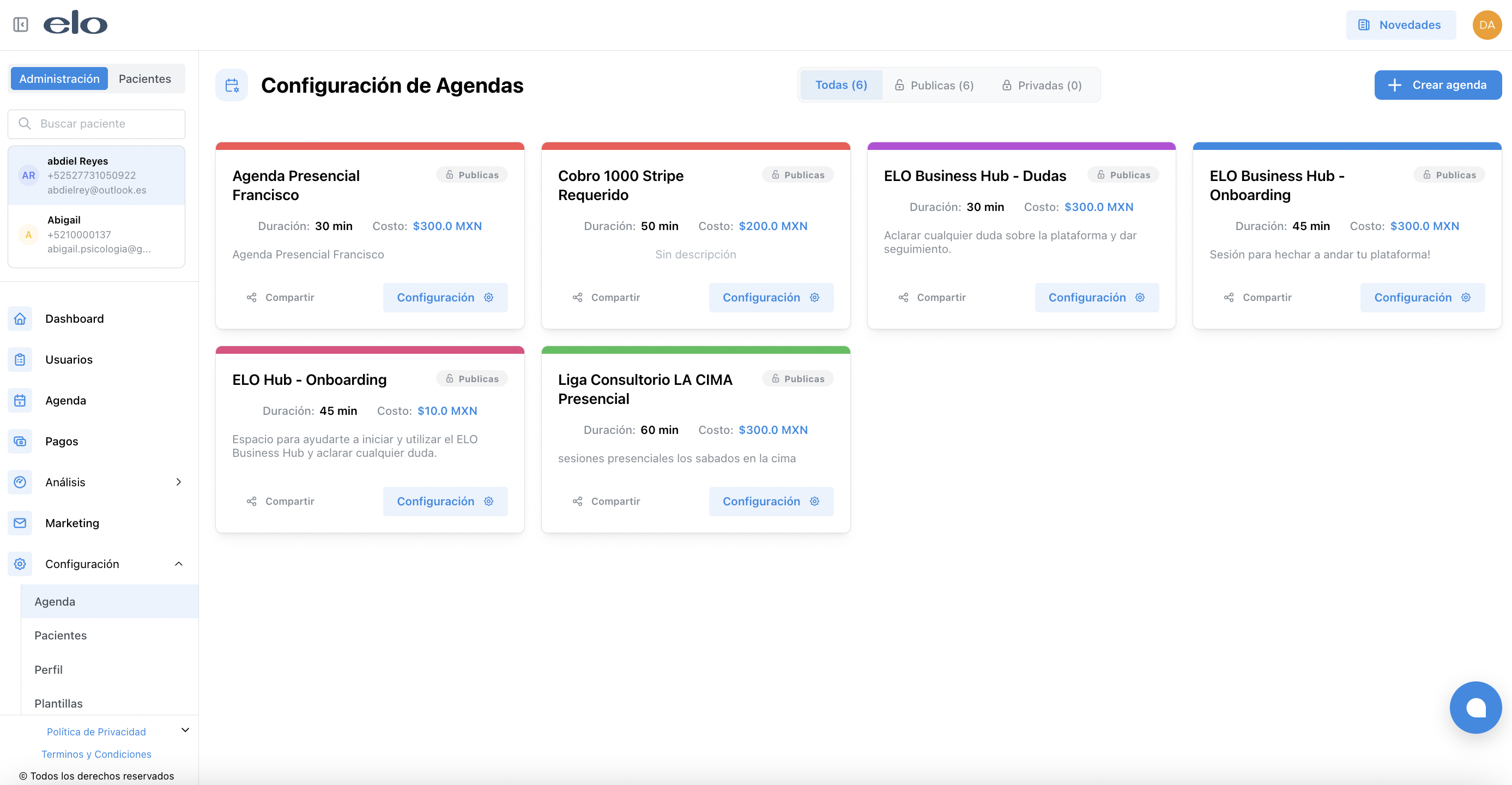
Task: Open Plantillas under Configuración
Action: tap(59, 703)
